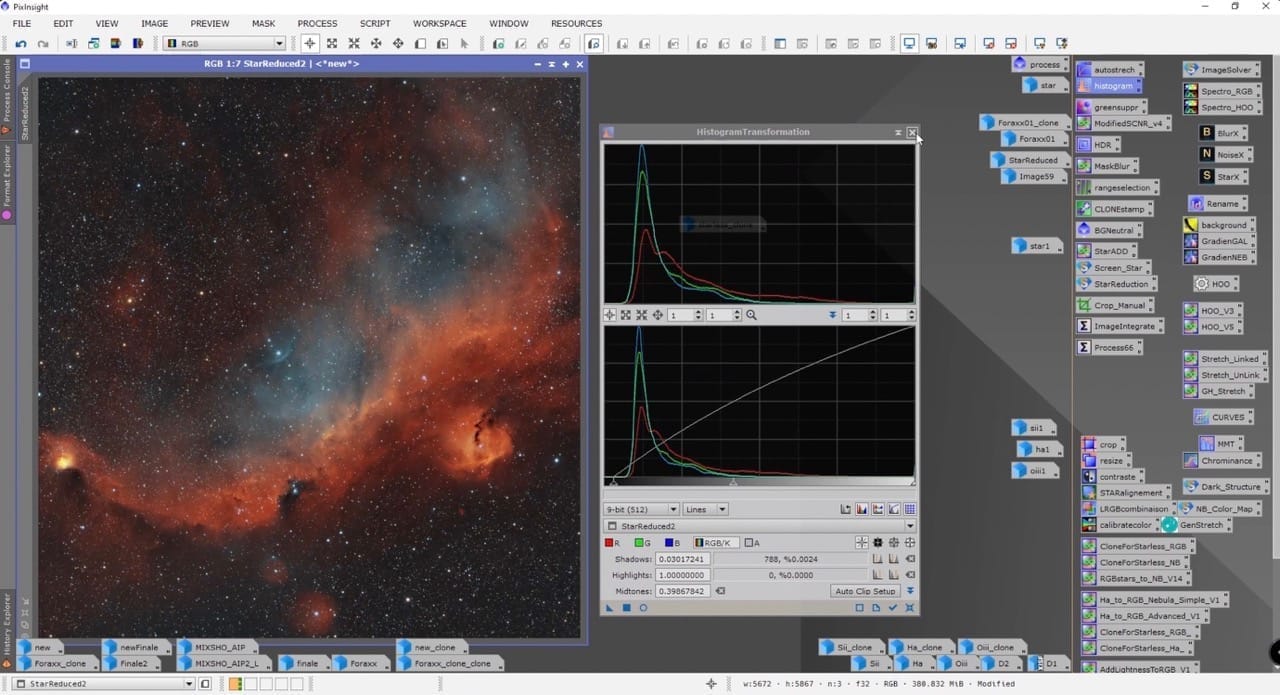Open the StarReduced2 view selector in status bar
1280x695 pixels.
pyautogui.click(x=103, y=684)
